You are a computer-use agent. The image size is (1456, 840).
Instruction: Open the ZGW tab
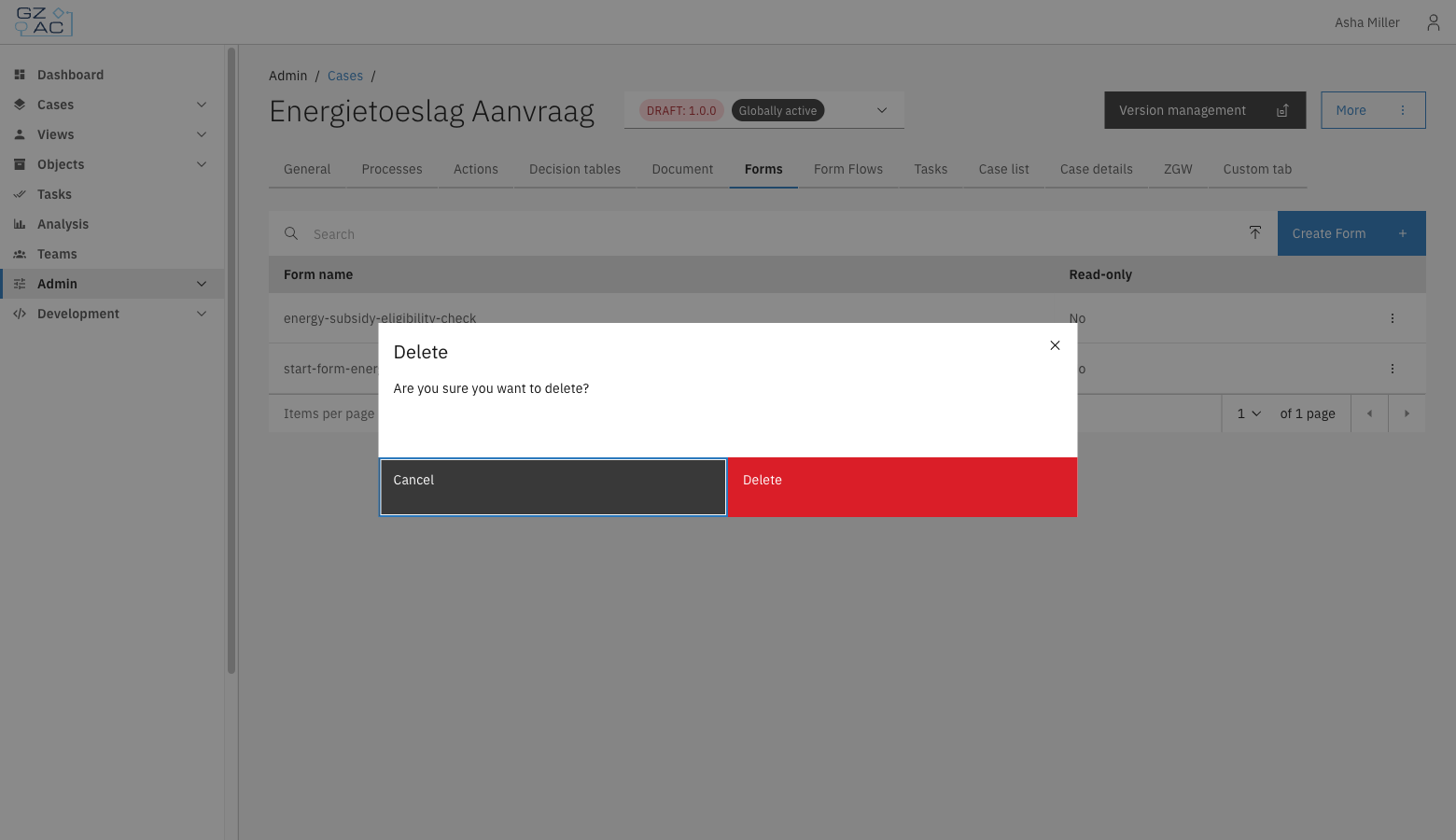tap(1178, 169)
